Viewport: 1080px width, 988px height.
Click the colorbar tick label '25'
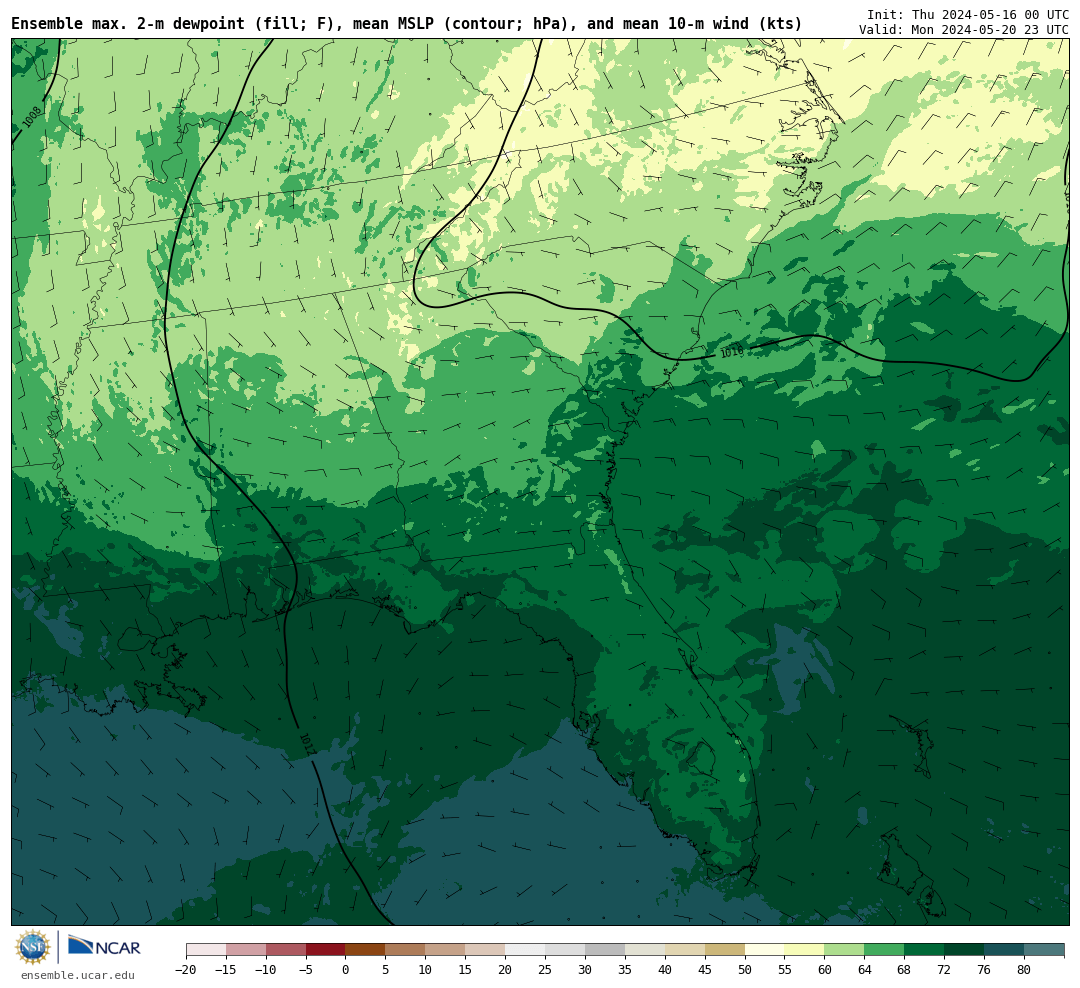546,970
